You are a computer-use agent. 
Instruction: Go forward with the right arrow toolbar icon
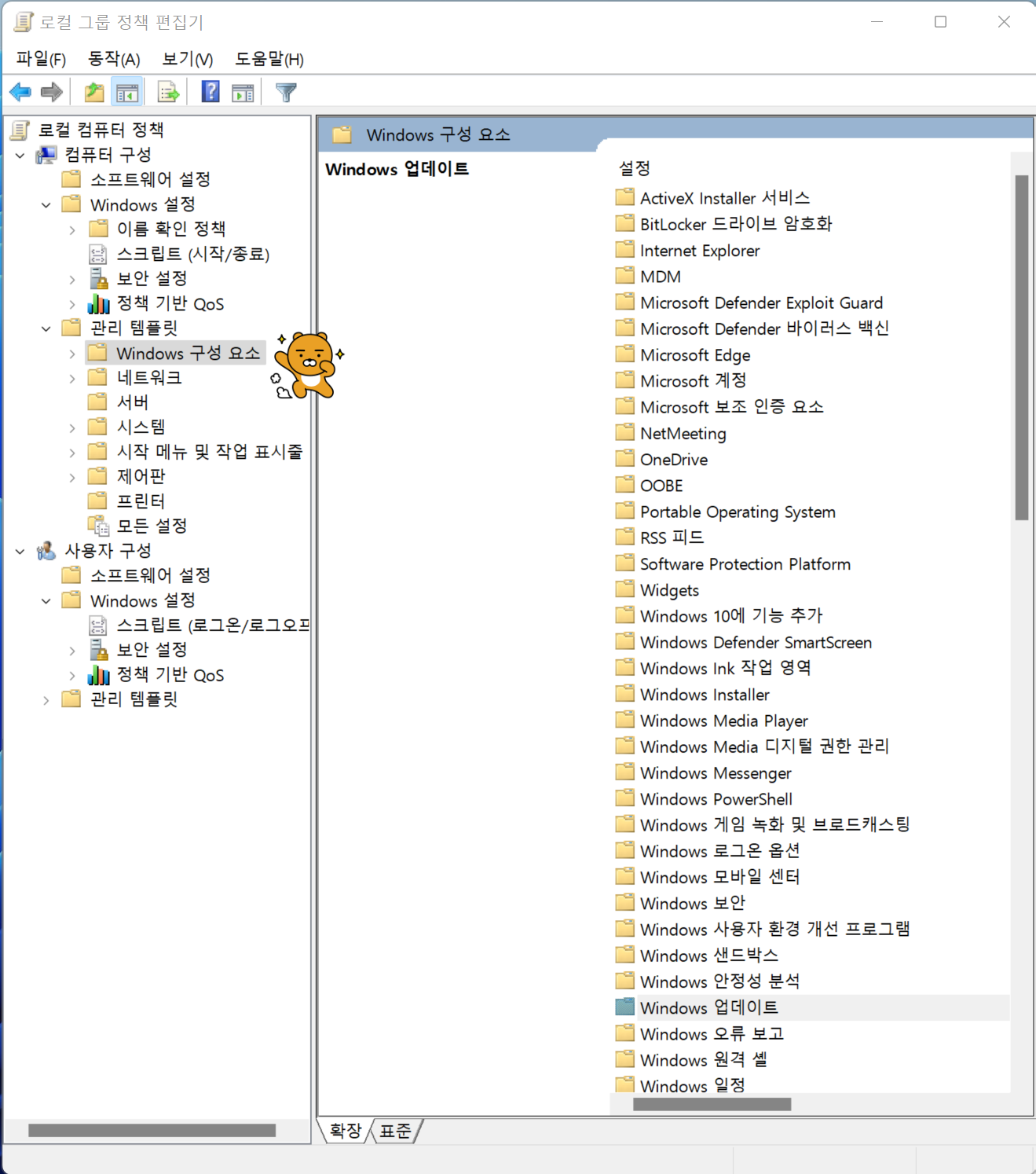tap(52, 92)
